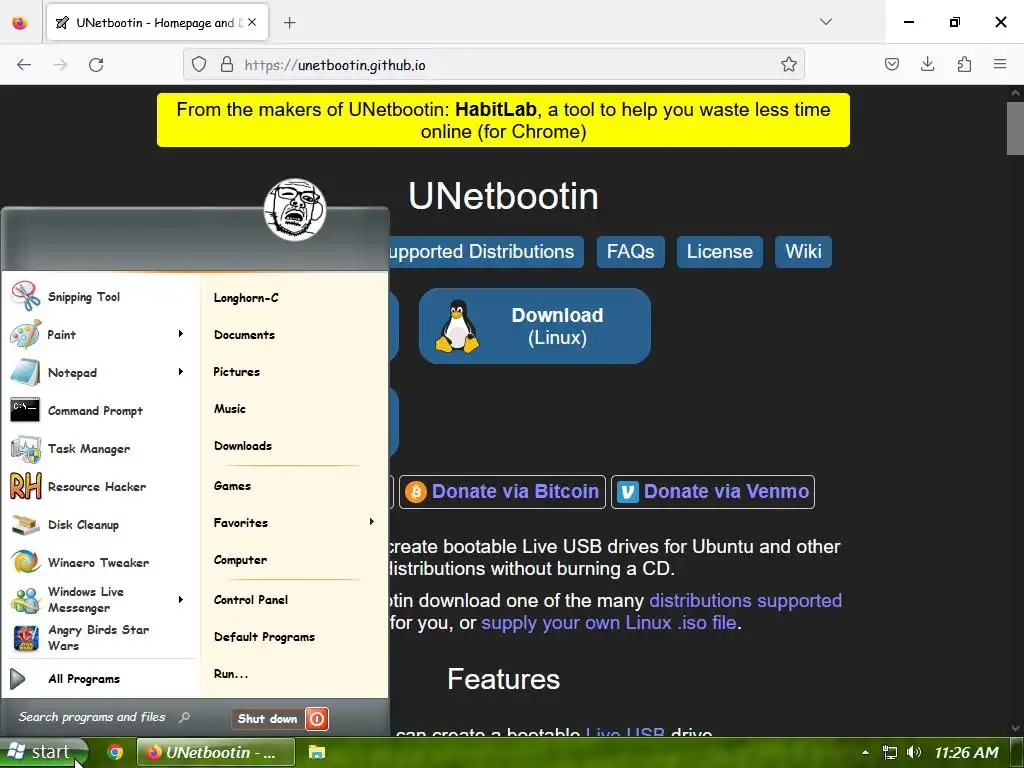The height and width of the screenshot is (768, 1024).
Task: Open the Firefox application hamburger menu
Action: tap(1000, 64)
